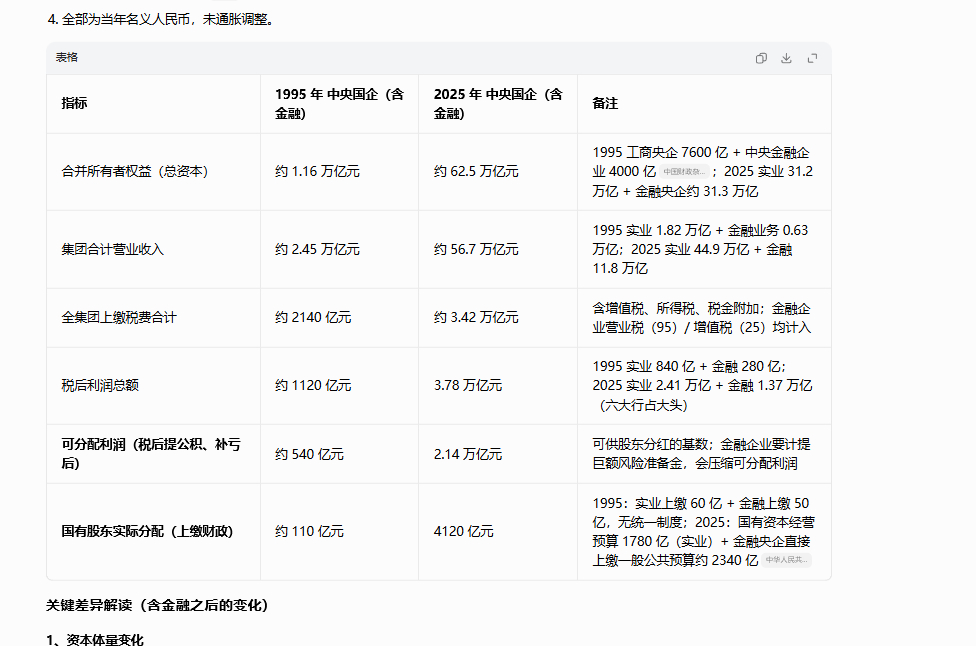Screen dimensions: 976x646
Task: Click the 约 56.7 万亿元 cell
Action: pos(476,249)
